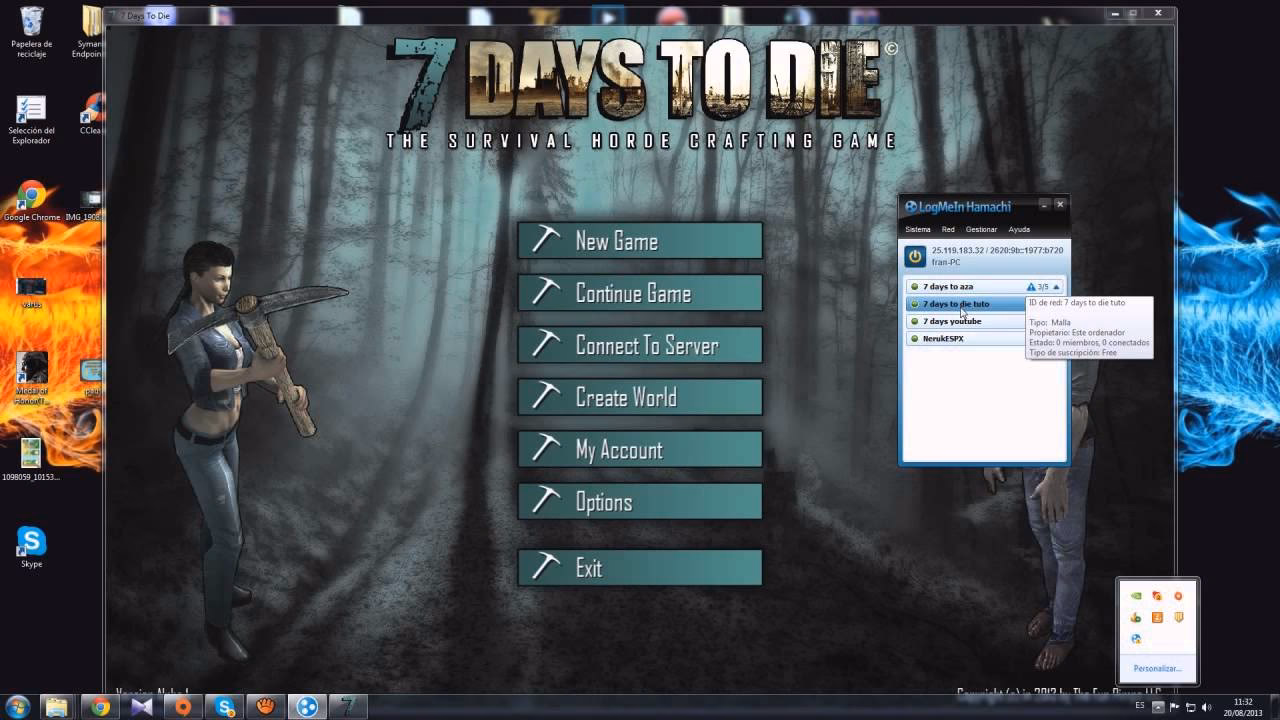
Task: Click the yellow shield icon in tray popup
Action: click(x=1178, y=617)
